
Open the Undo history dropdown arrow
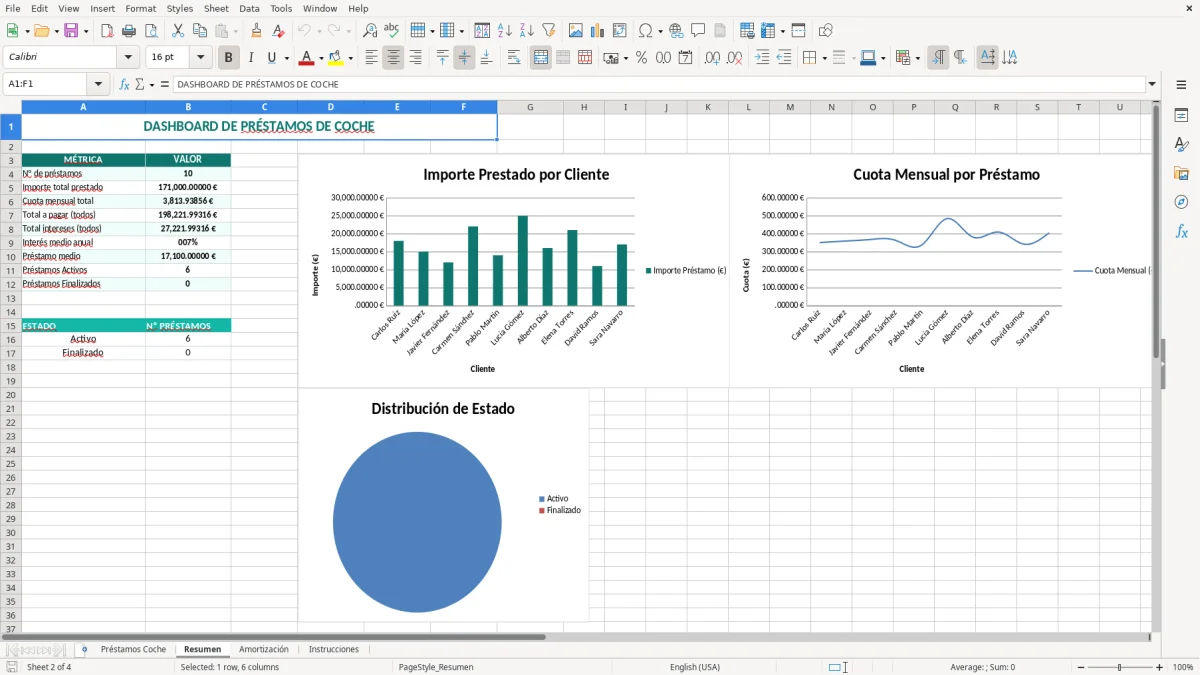click(x=317, y=31)
